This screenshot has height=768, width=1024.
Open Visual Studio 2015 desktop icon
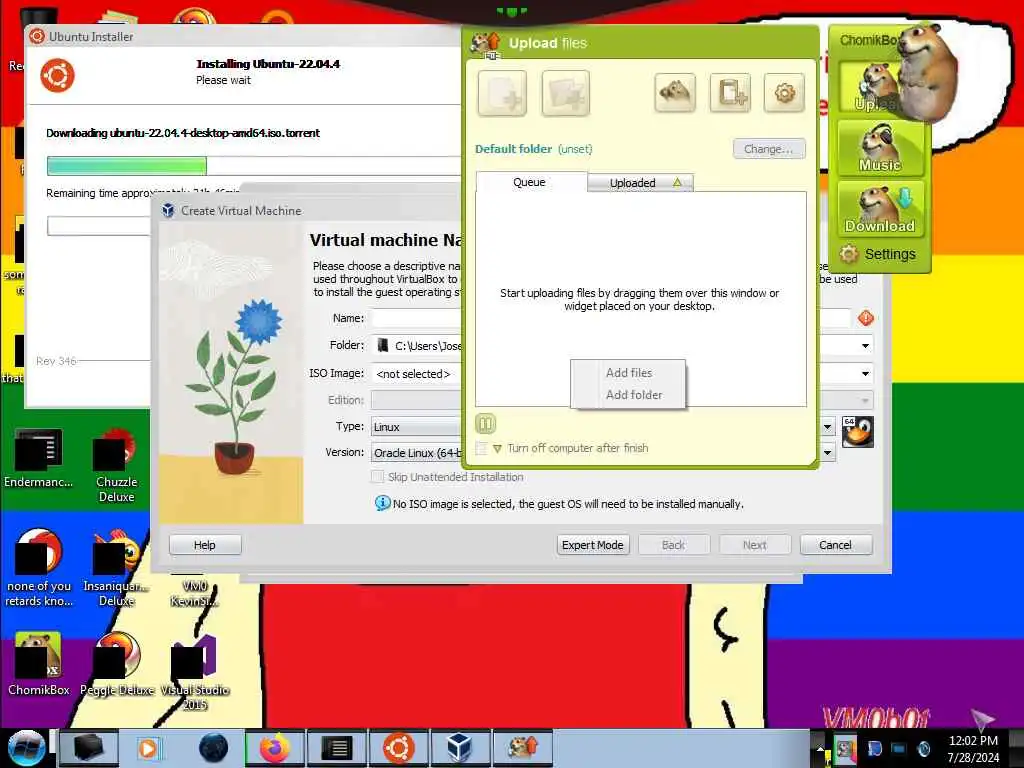tap(195, 673)
